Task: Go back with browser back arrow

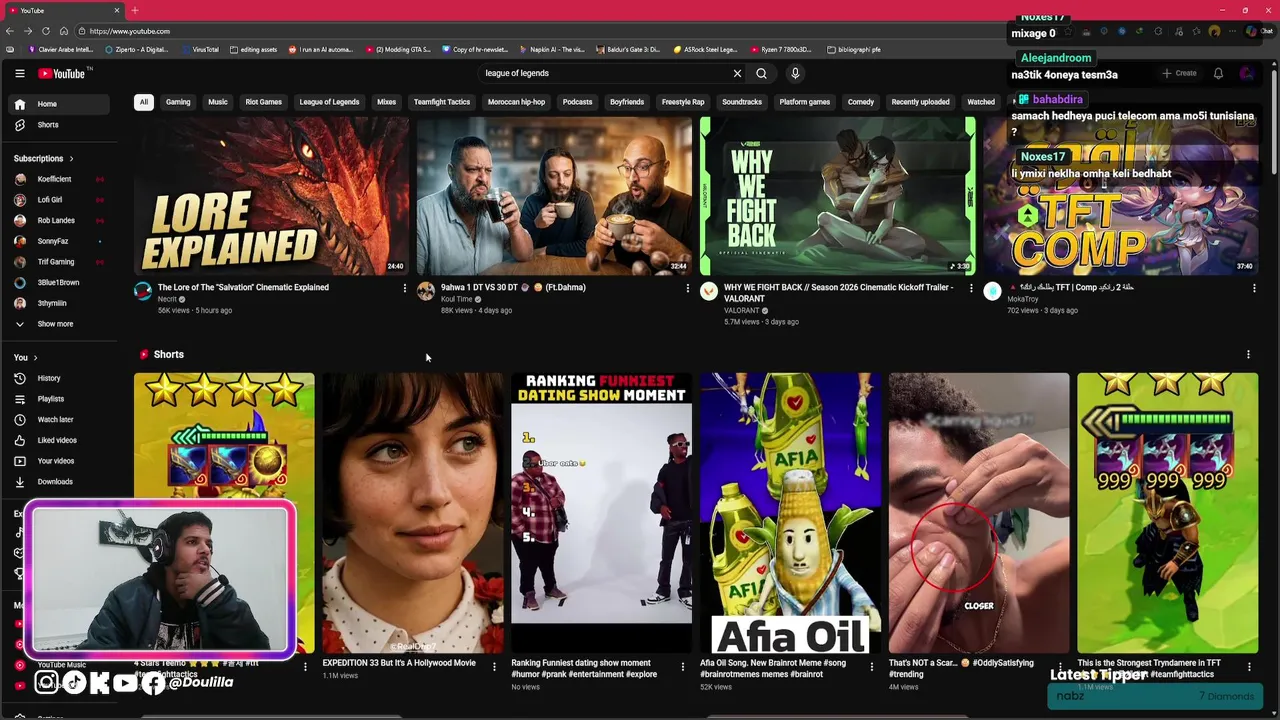Action: click(x=11, y=31)
